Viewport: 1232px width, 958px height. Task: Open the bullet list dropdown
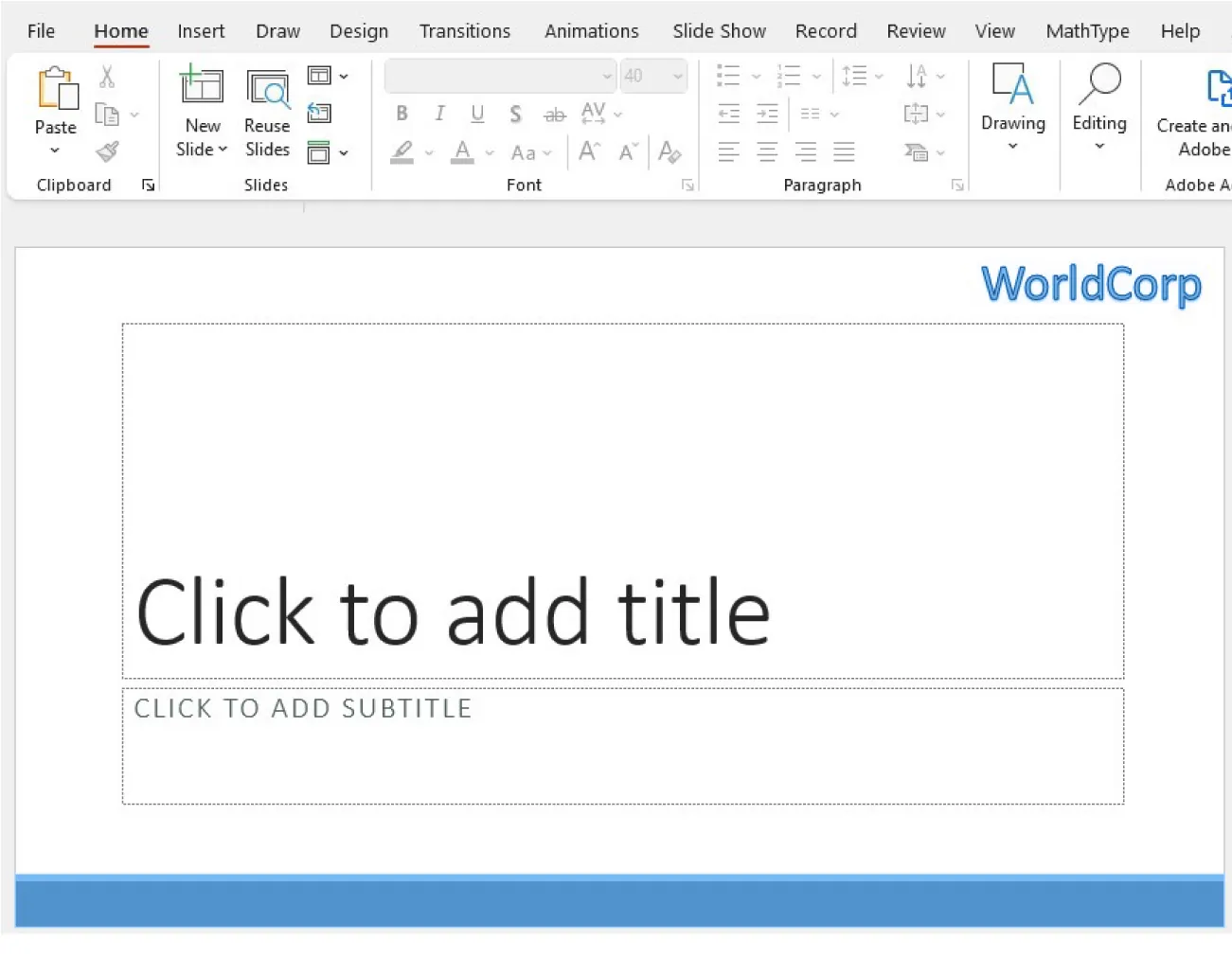click(755, 76)
